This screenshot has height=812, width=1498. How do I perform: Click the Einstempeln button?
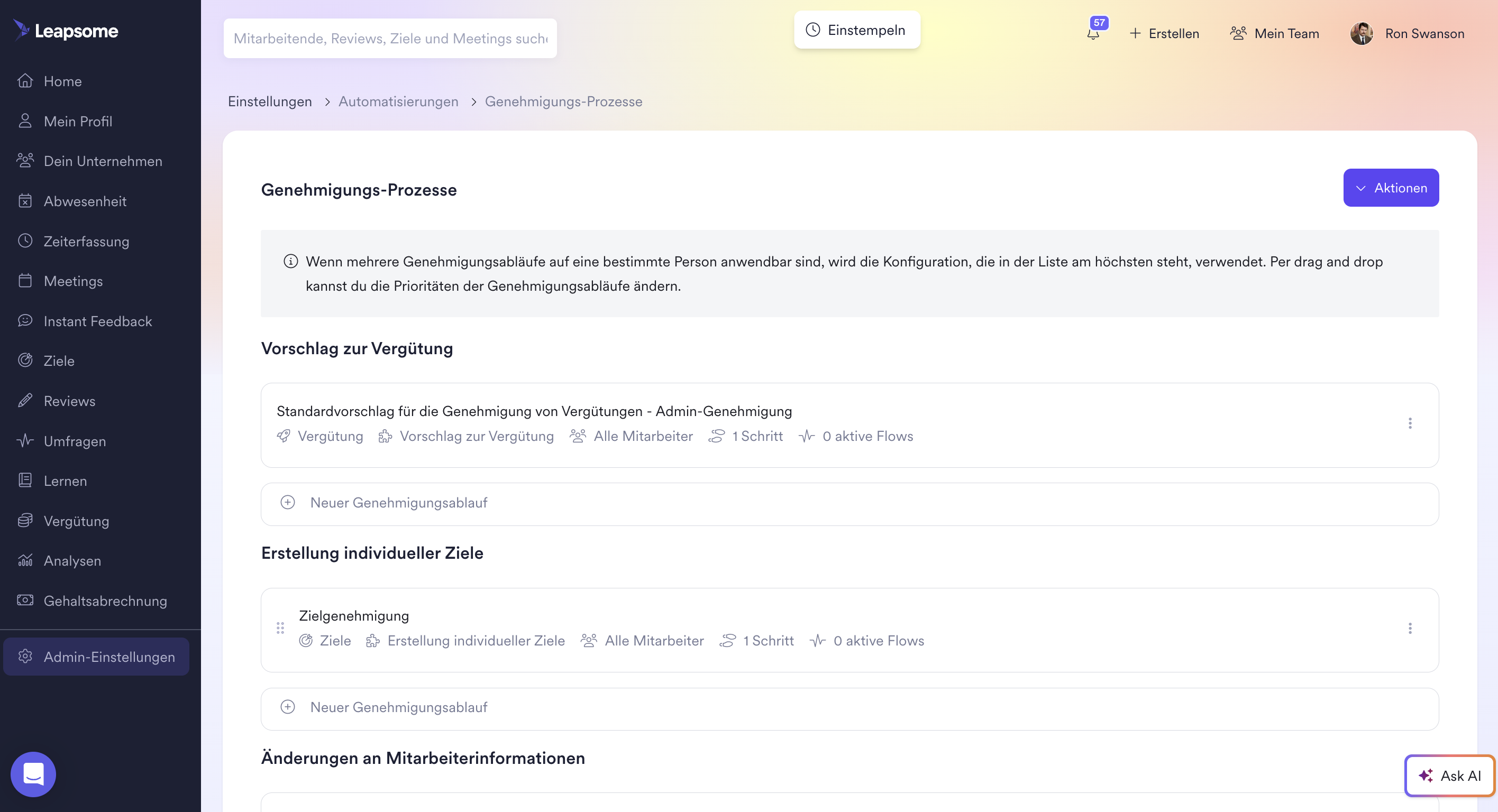[856, 30]
